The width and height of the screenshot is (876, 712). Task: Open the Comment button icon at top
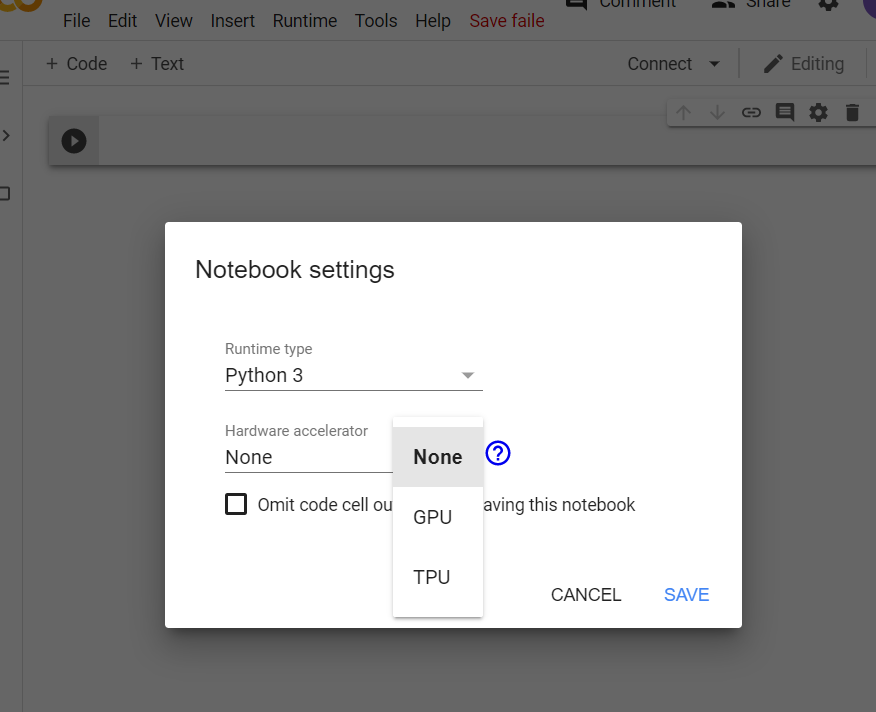[x=577, y=4]
